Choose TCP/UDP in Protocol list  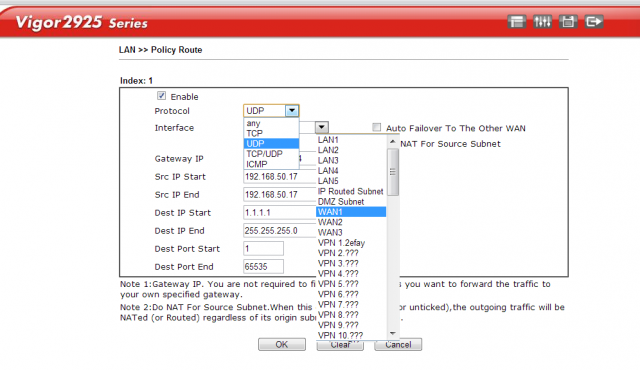(271, 154)
